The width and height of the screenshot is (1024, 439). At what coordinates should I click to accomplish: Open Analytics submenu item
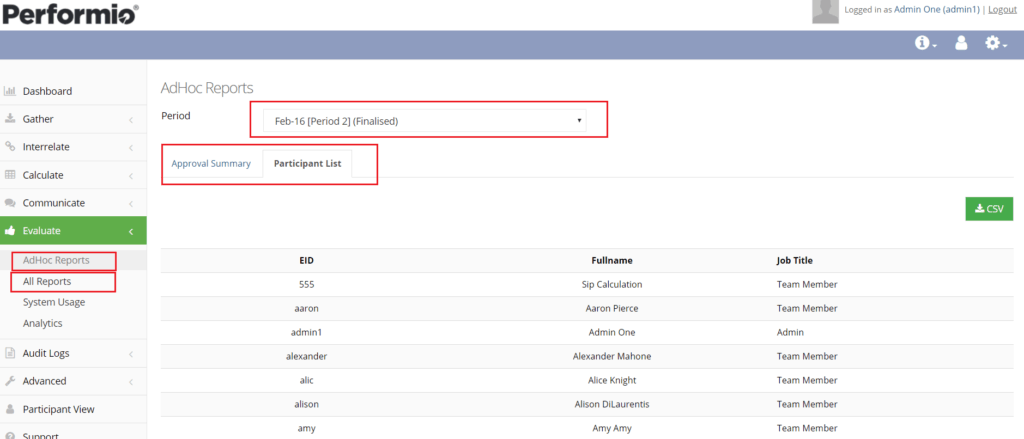42,323
